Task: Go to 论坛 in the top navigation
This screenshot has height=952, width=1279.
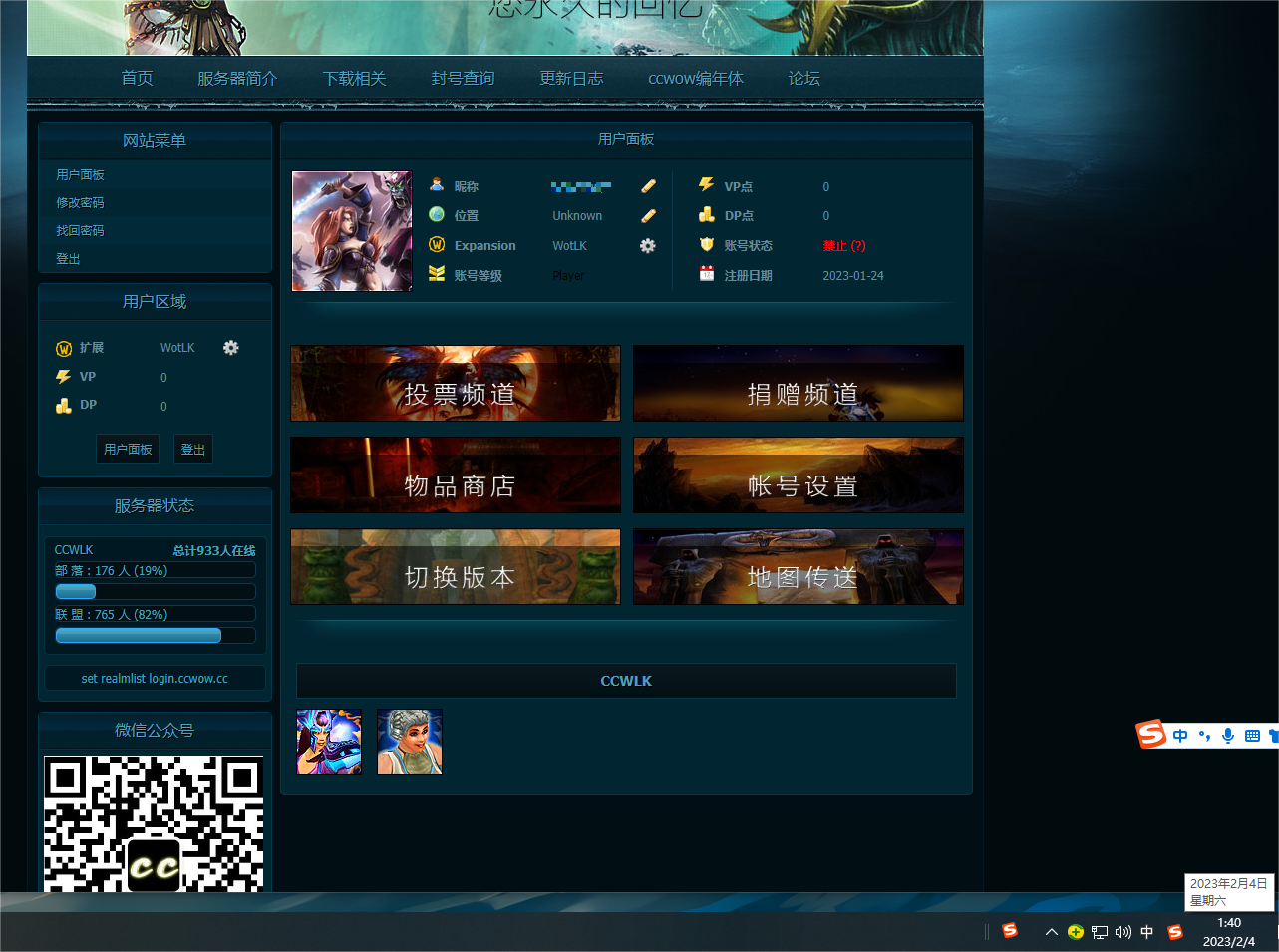Action: click(803, 79)
